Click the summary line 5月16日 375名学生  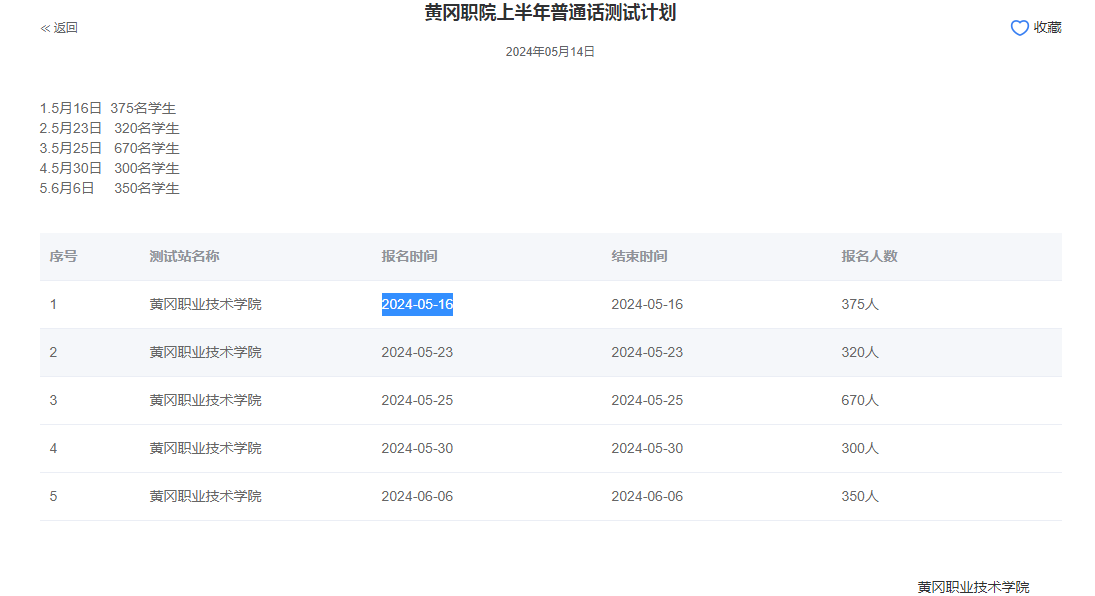[108, 108]
